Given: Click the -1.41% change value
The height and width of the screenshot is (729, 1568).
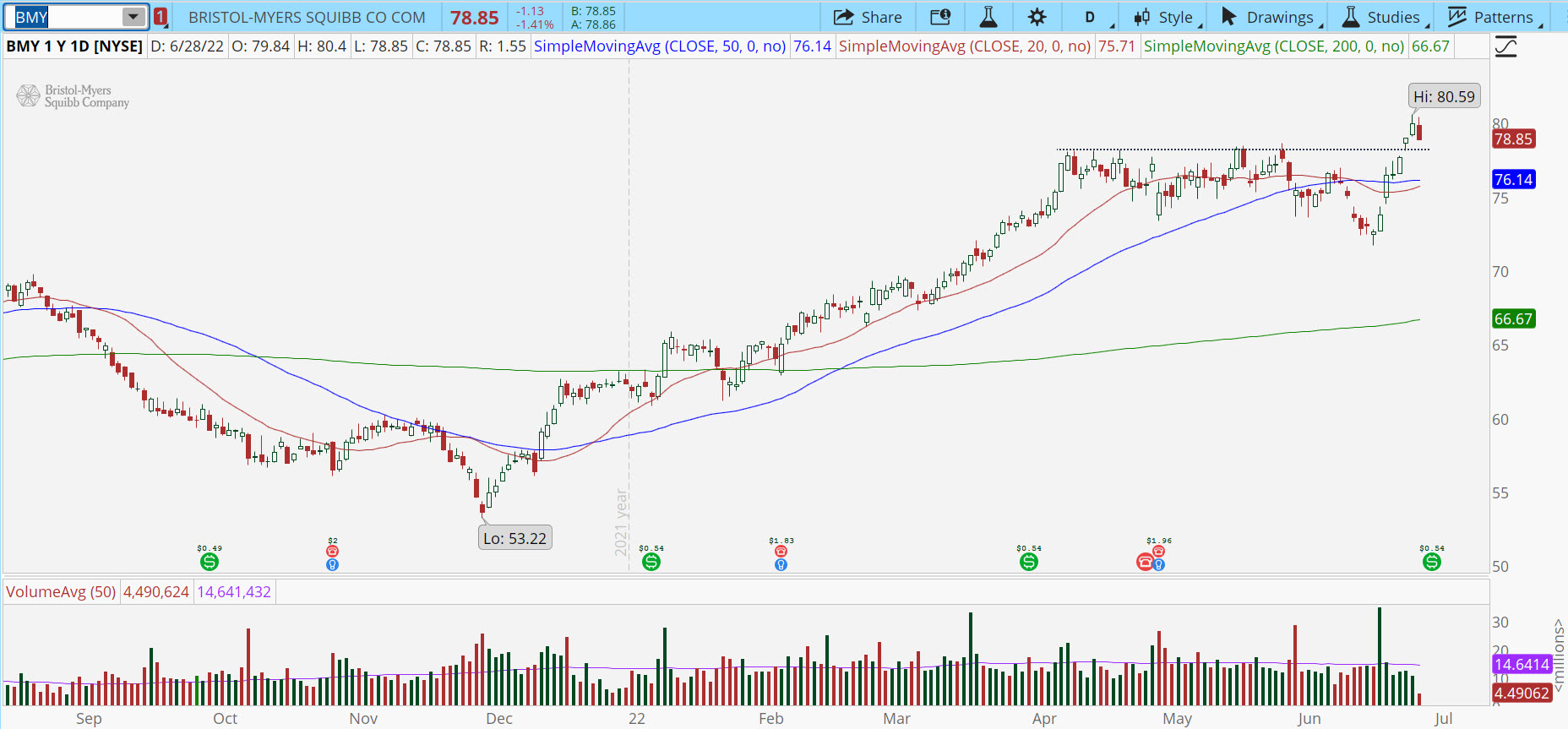Looking at the screenshot, I should tap(535, 24).
